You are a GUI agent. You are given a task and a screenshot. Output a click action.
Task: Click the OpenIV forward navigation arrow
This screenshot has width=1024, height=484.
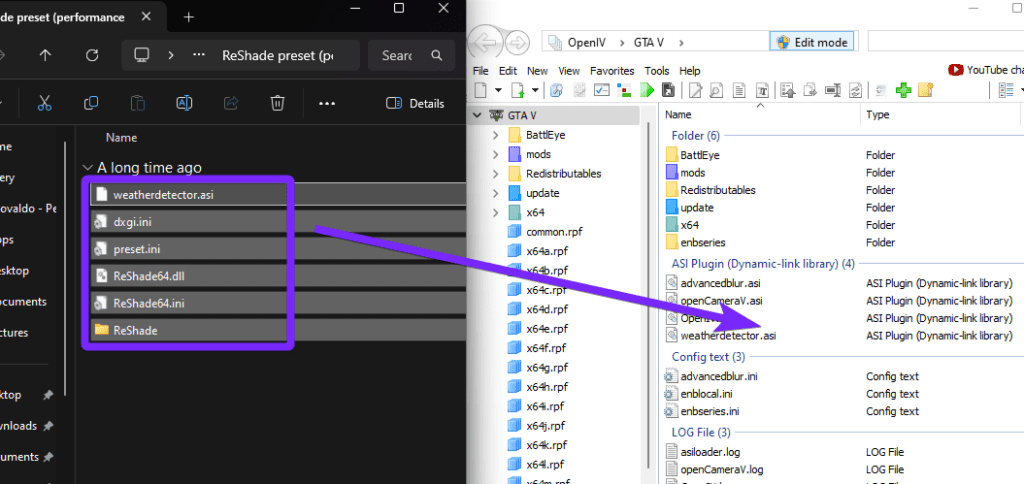coord(517,44)
